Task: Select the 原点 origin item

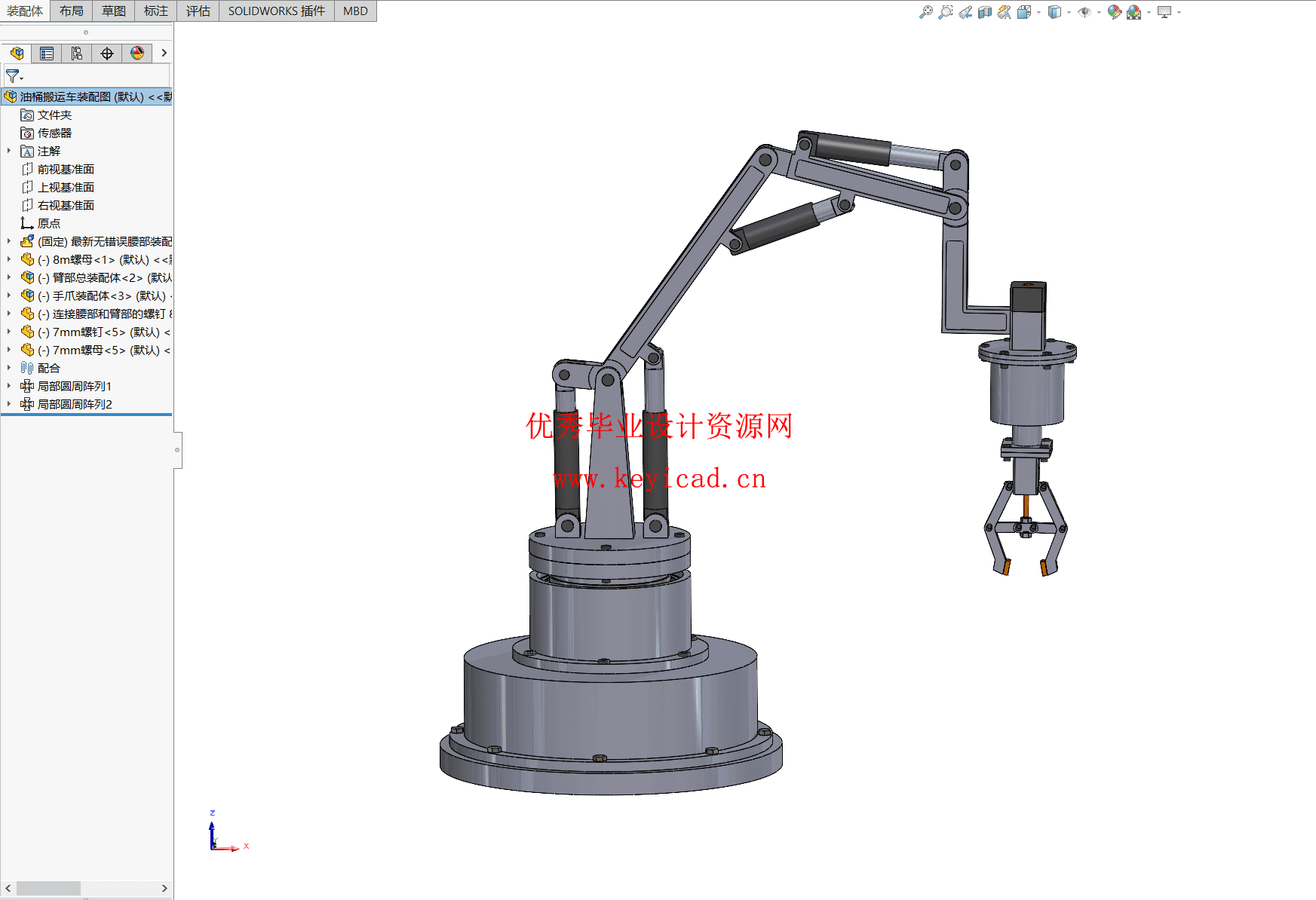Action: pos(48,223)
